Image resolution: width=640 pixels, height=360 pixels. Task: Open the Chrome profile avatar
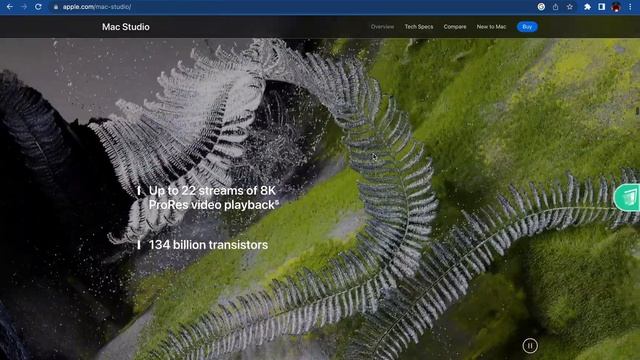(x=616, y=7)
